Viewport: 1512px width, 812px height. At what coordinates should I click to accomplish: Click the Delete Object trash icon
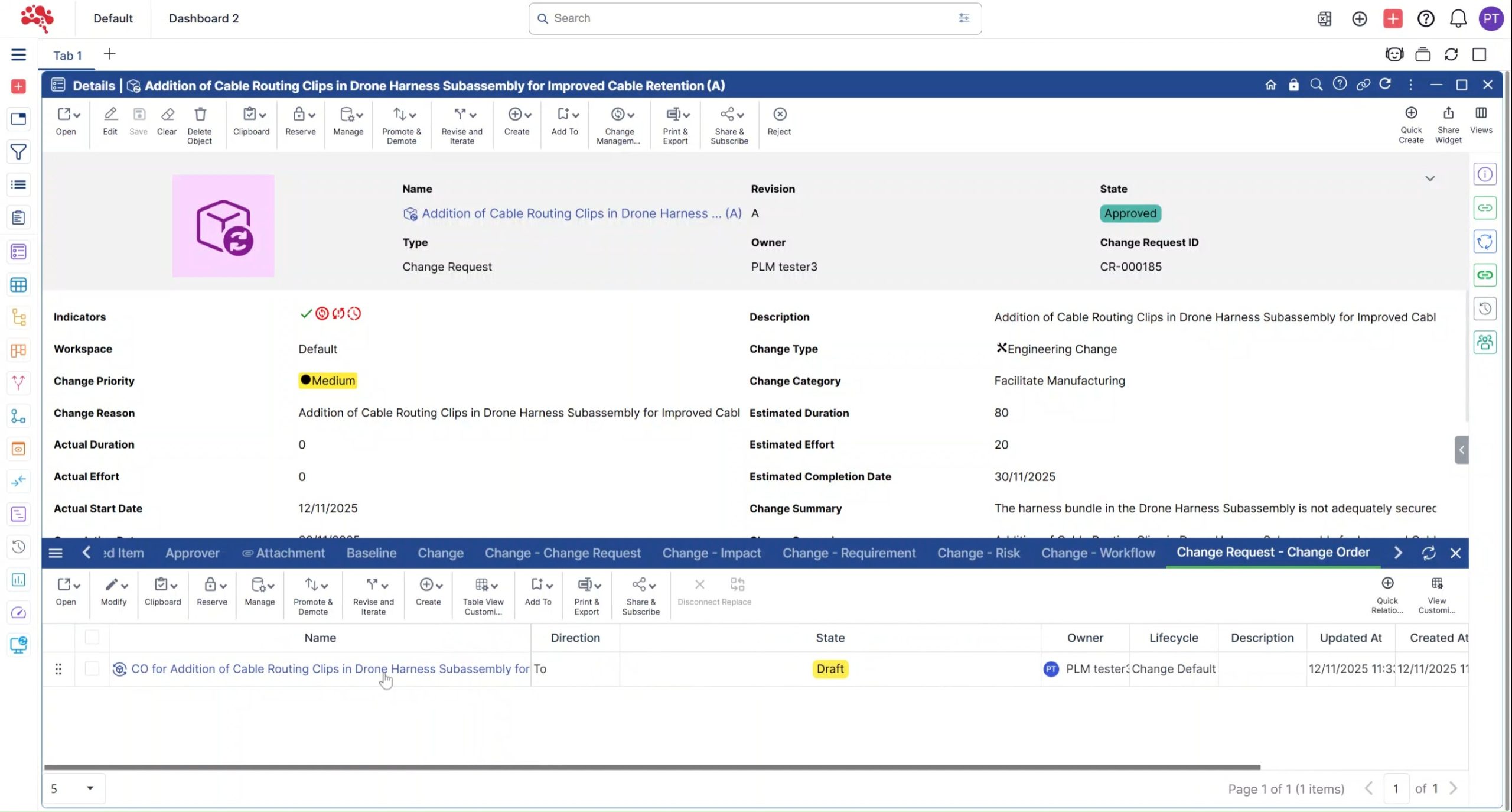click(x=200, y=115)
